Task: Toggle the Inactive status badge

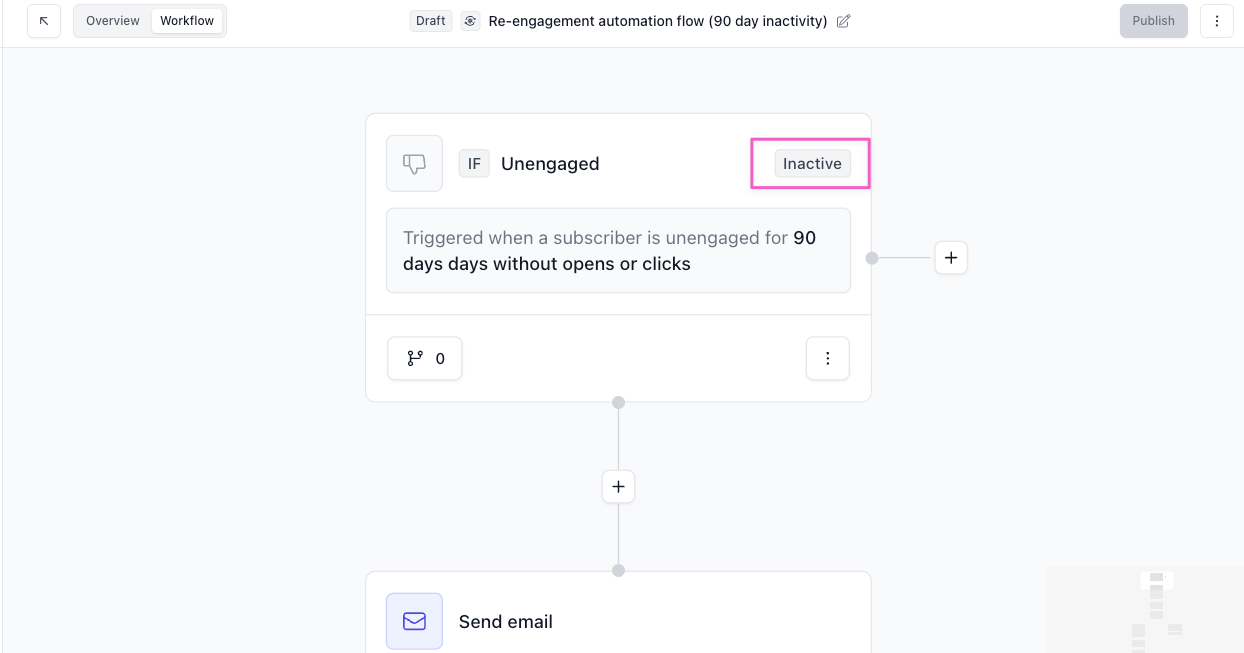Action: pyautogui.click(x=812, y=164)
